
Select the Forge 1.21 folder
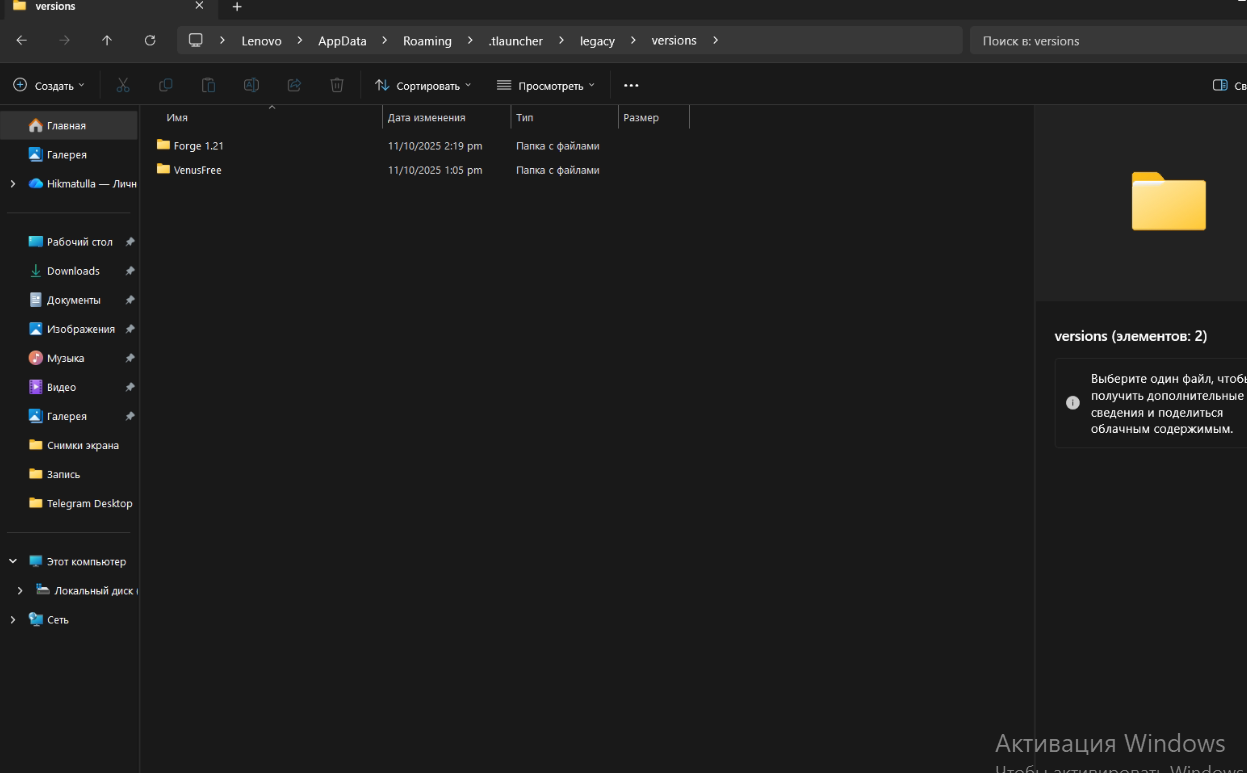[x=198, y=146]
